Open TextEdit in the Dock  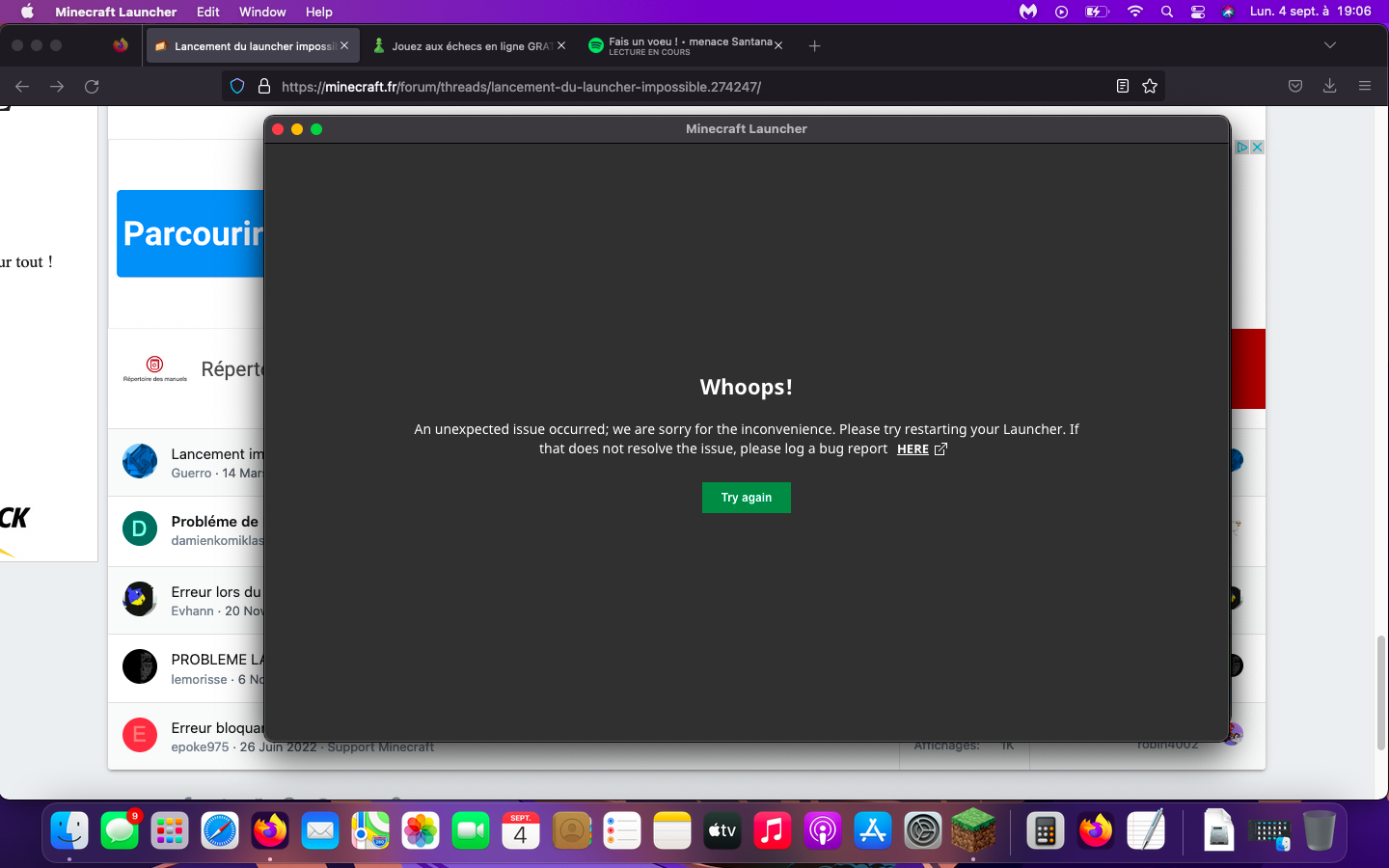click(x=1146, y=830)
